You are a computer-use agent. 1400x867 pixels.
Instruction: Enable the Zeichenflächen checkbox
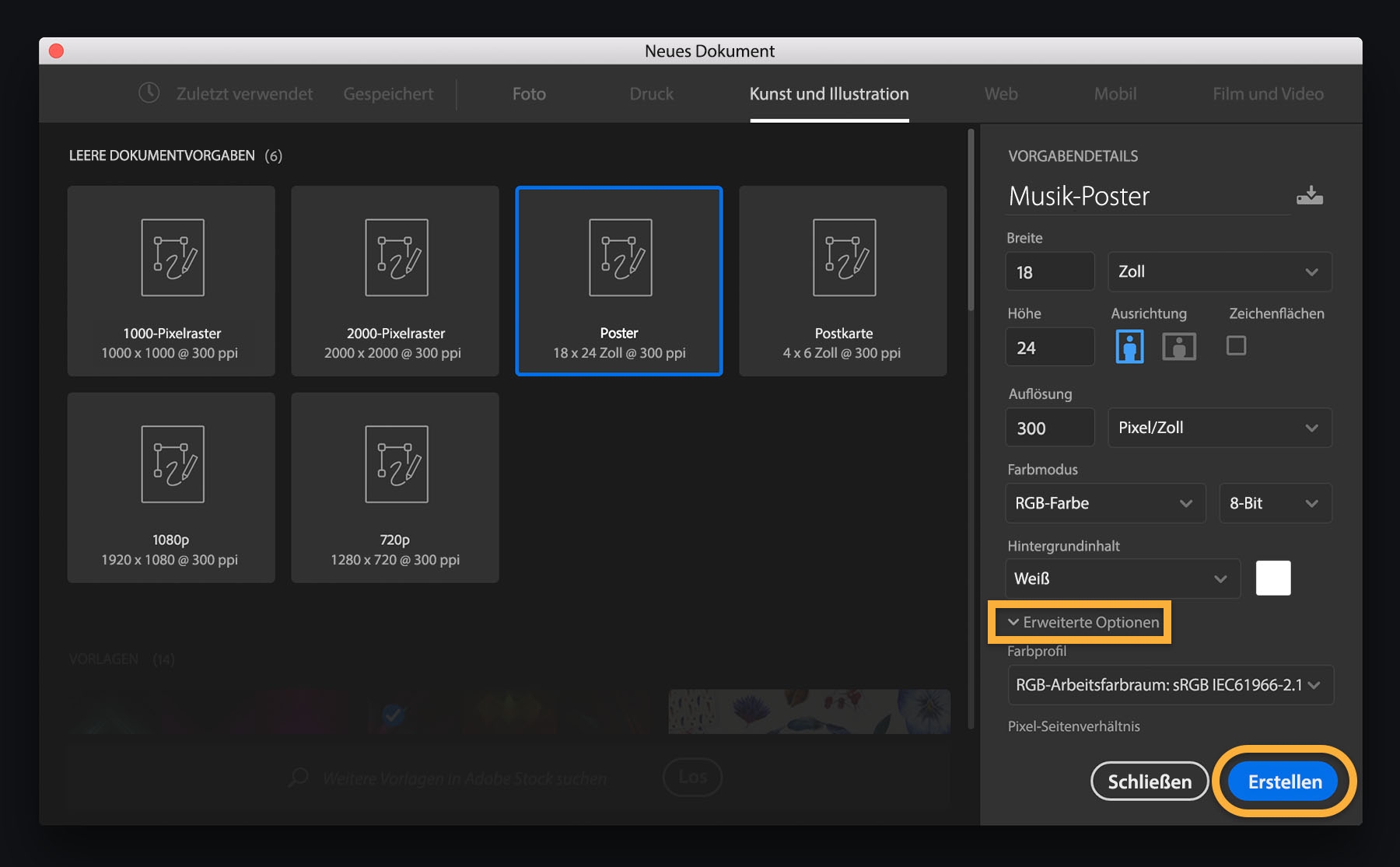tap(1236, 345)
